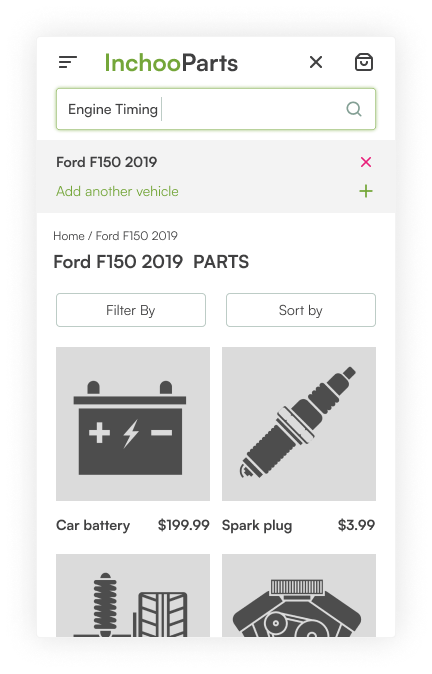Open the hamburger menu icon
The image size is (432, 674).
click(67, 62)
